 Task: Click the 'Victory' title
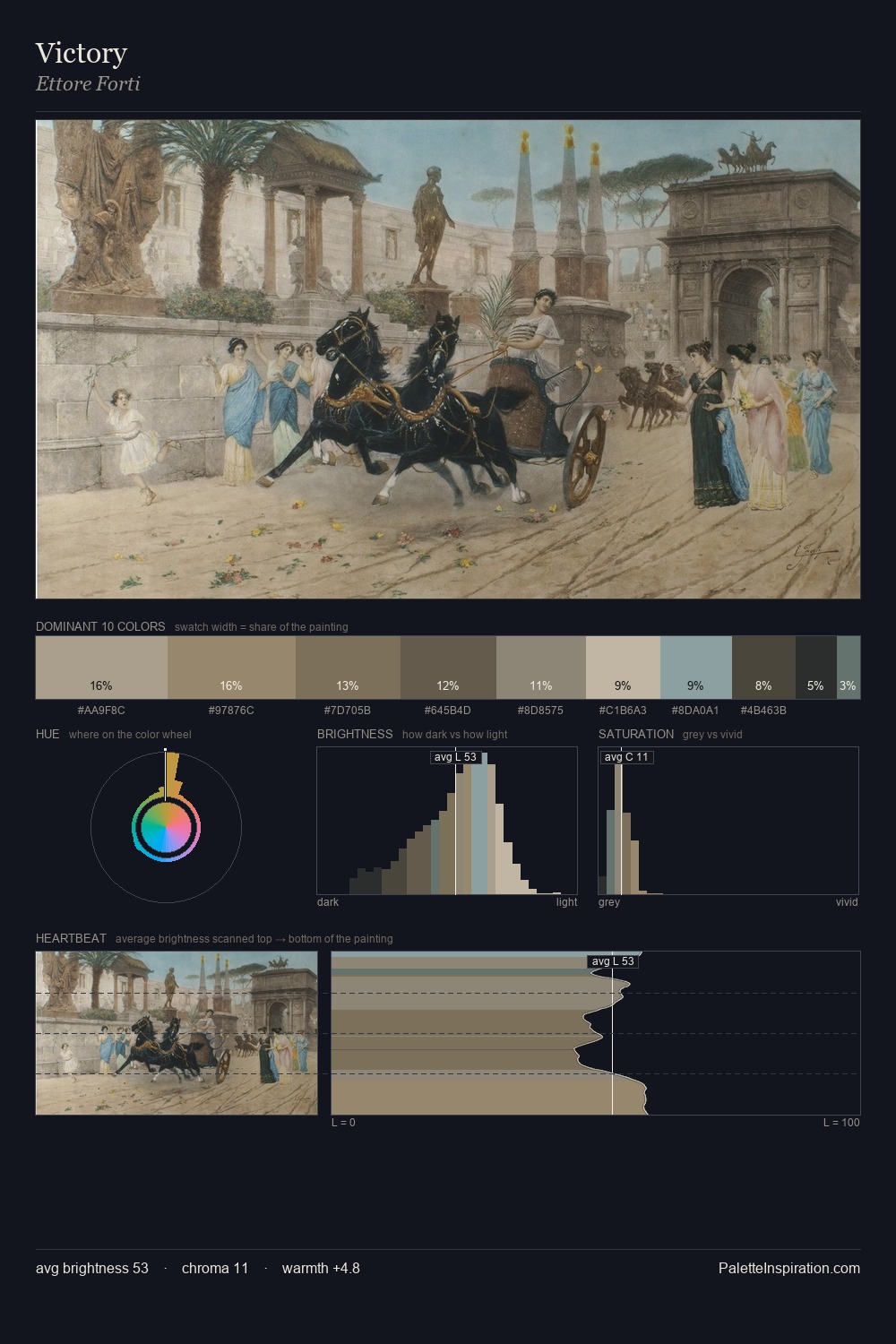82,53
